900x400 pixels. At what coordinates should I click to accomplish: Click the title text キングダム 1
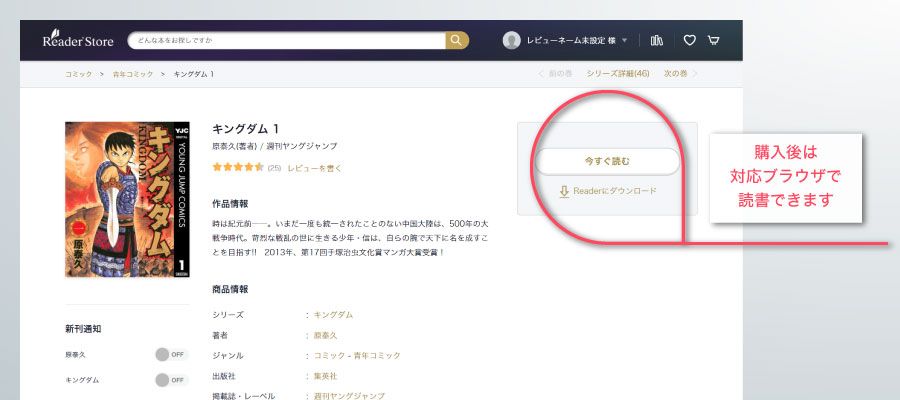[246, 129]
